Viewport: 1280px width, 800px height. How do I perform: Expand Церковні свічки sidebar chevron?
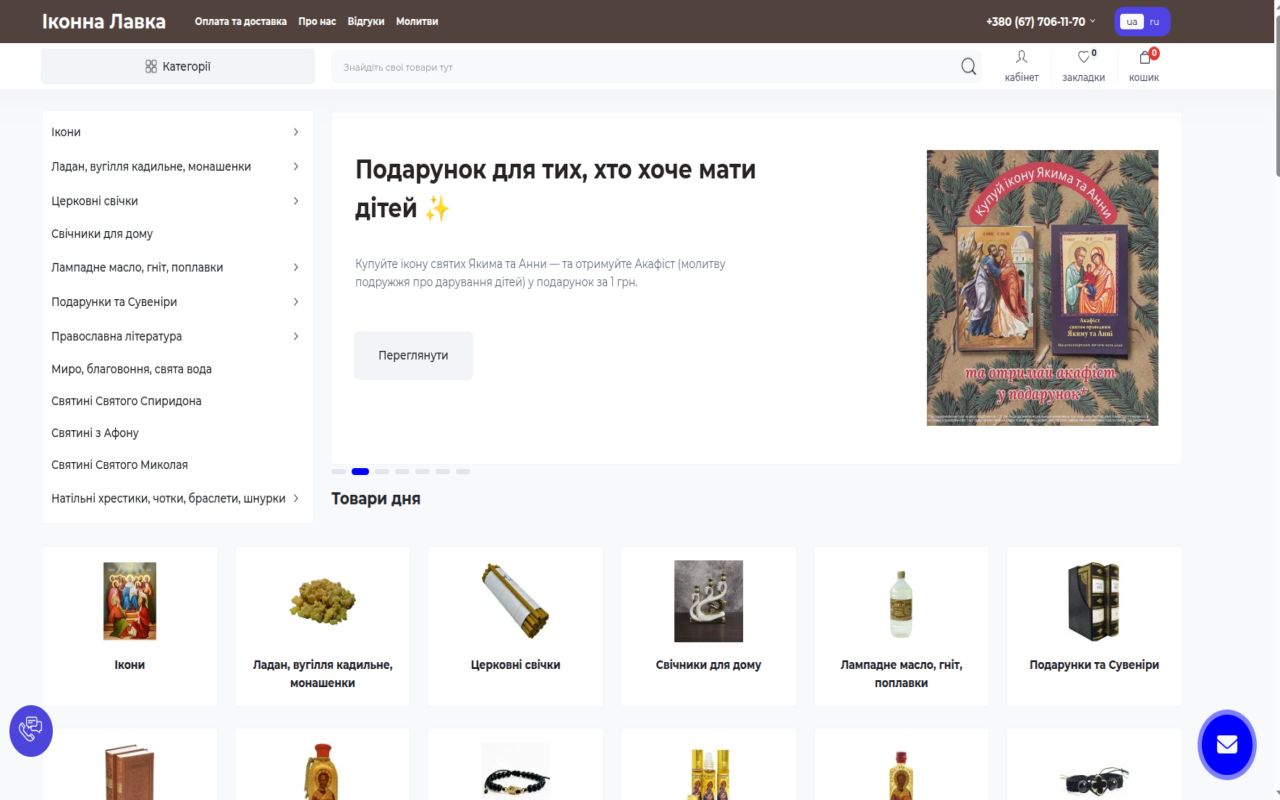point(296,201)
